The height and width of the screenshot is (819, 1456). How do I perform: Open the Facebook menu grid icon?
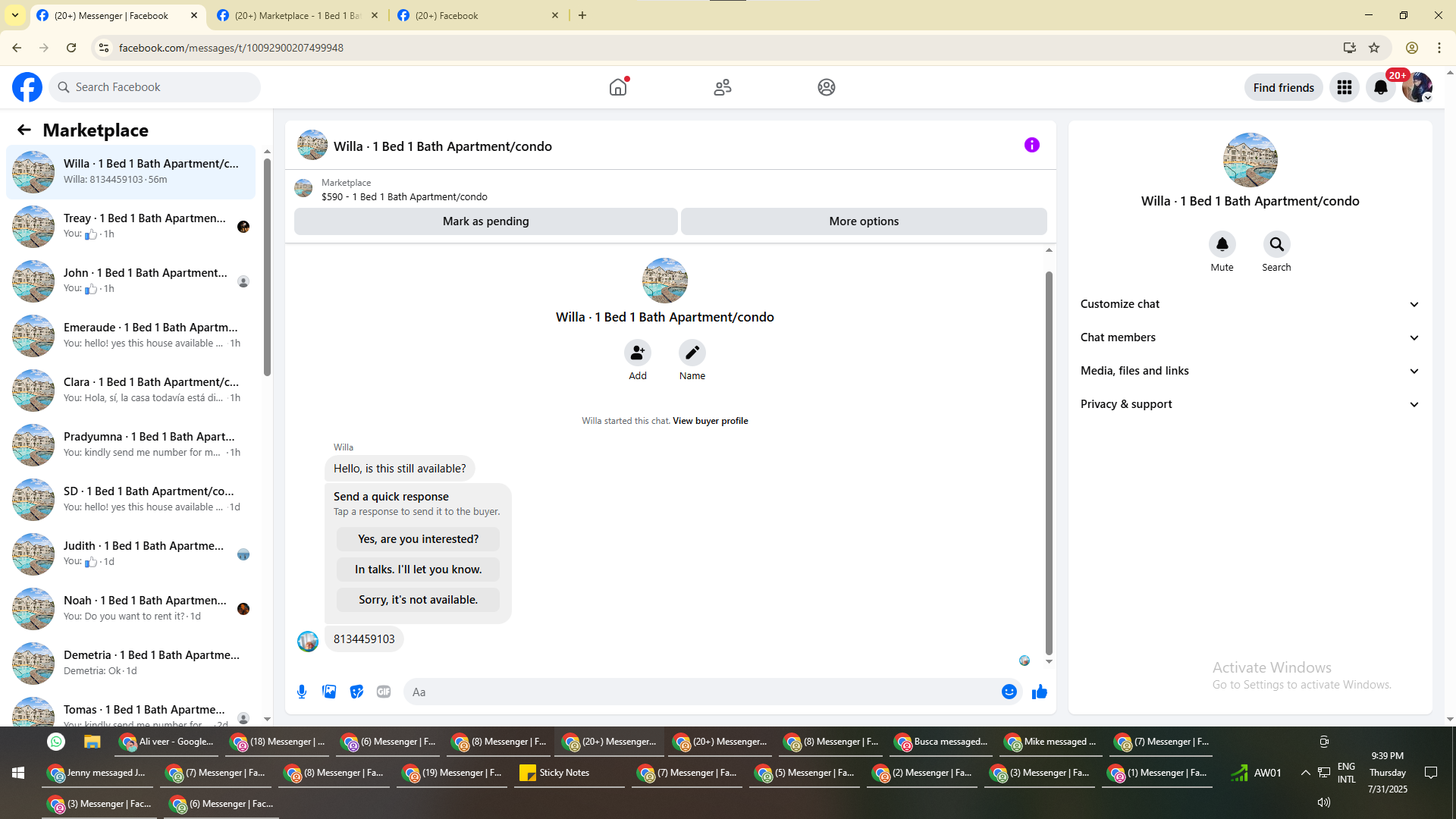(1344, 88)
